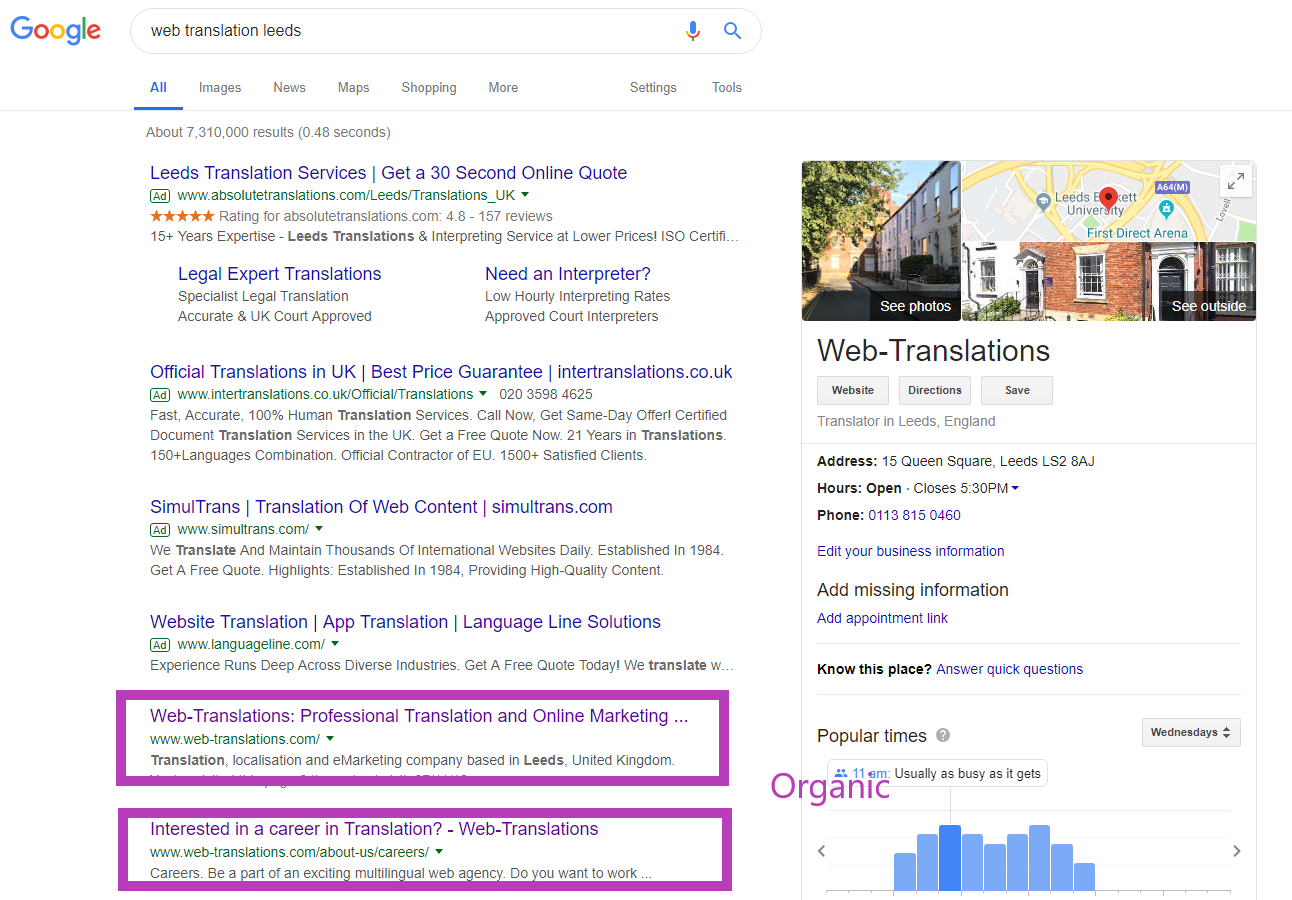
Task: Open Legal Expert Translations sitelink
Action: (279, 274)
